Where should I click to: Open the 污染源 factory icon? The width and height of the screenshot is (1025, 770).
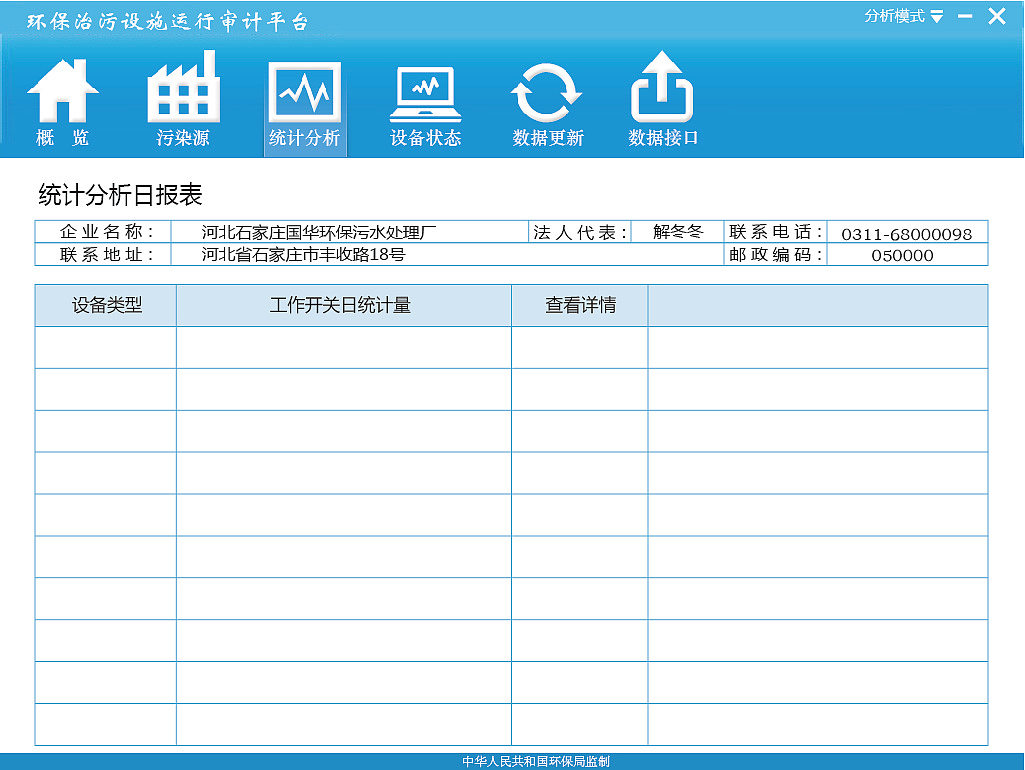point(183,100)
